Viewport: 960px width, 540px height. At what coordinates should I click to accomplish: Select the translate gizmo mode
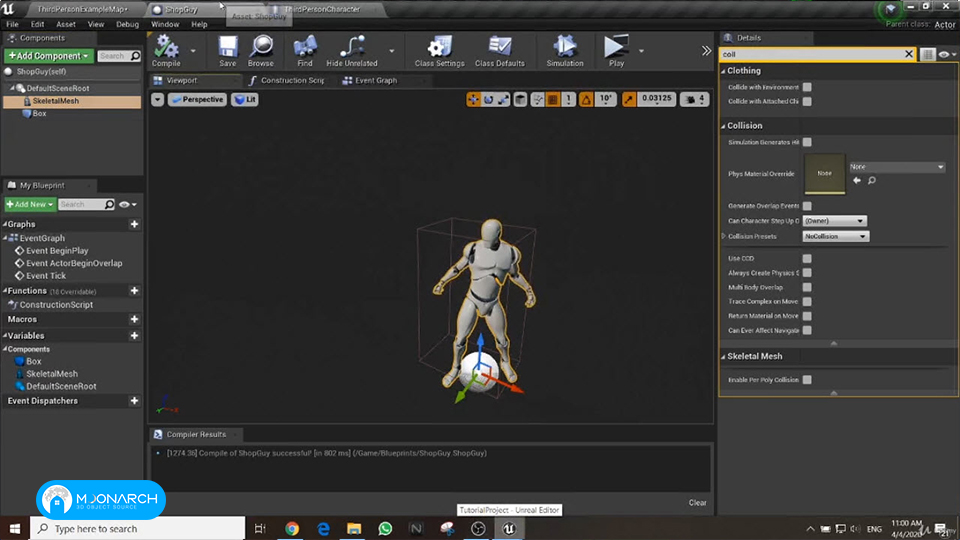[473, 99]
